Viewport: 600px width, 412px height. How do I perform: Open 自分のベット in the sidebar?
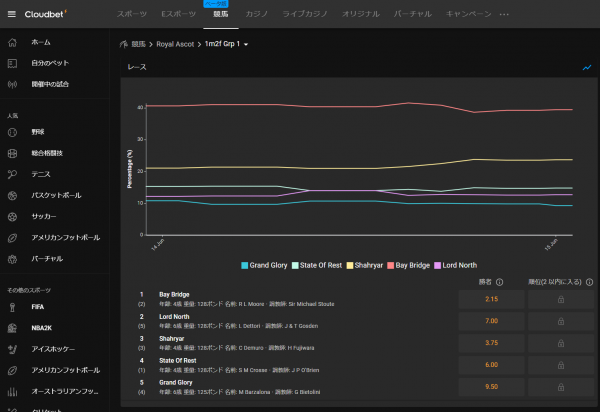(50, 63)
